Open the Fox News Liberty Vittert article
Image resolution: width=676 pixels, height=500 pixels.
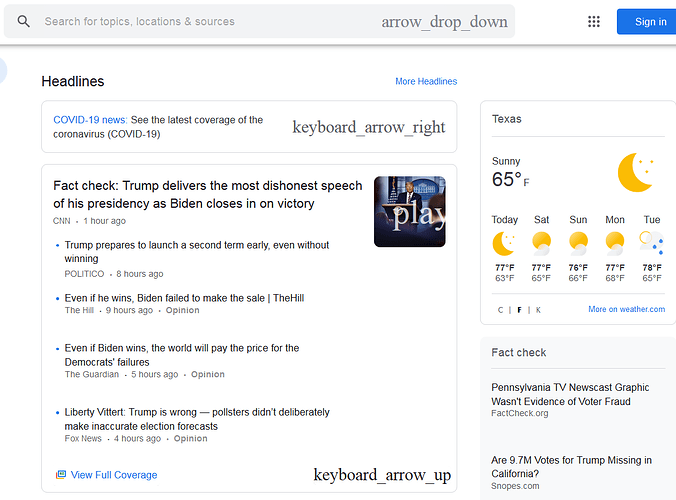197,419
